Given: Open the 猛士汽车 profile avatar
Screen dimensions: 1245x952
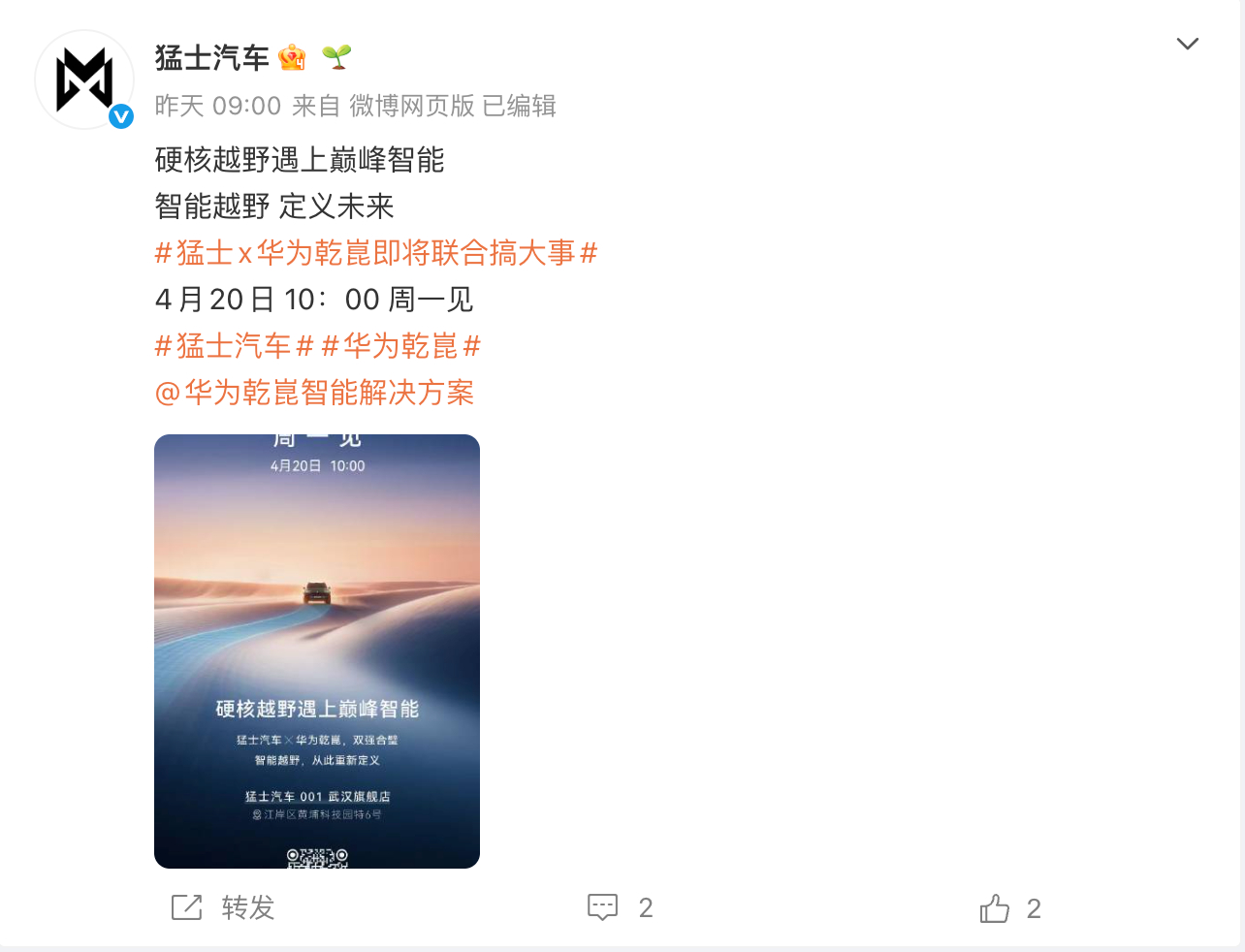Looking at the screenshot, I should point(84,80).
